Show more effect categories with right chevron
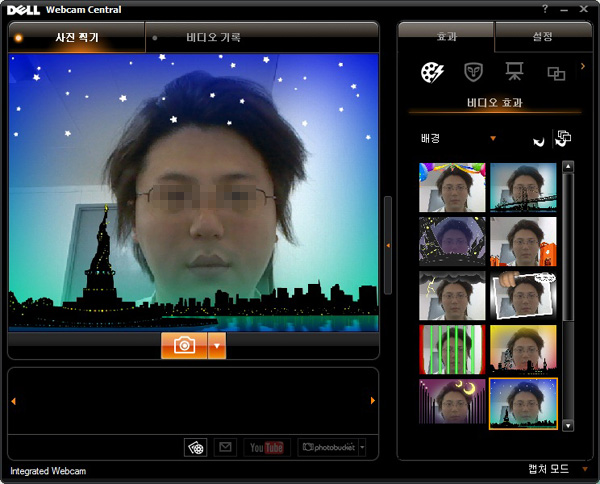Image resolution: width=600 pixels, height=484 pixels. click(x=583, y=66)
